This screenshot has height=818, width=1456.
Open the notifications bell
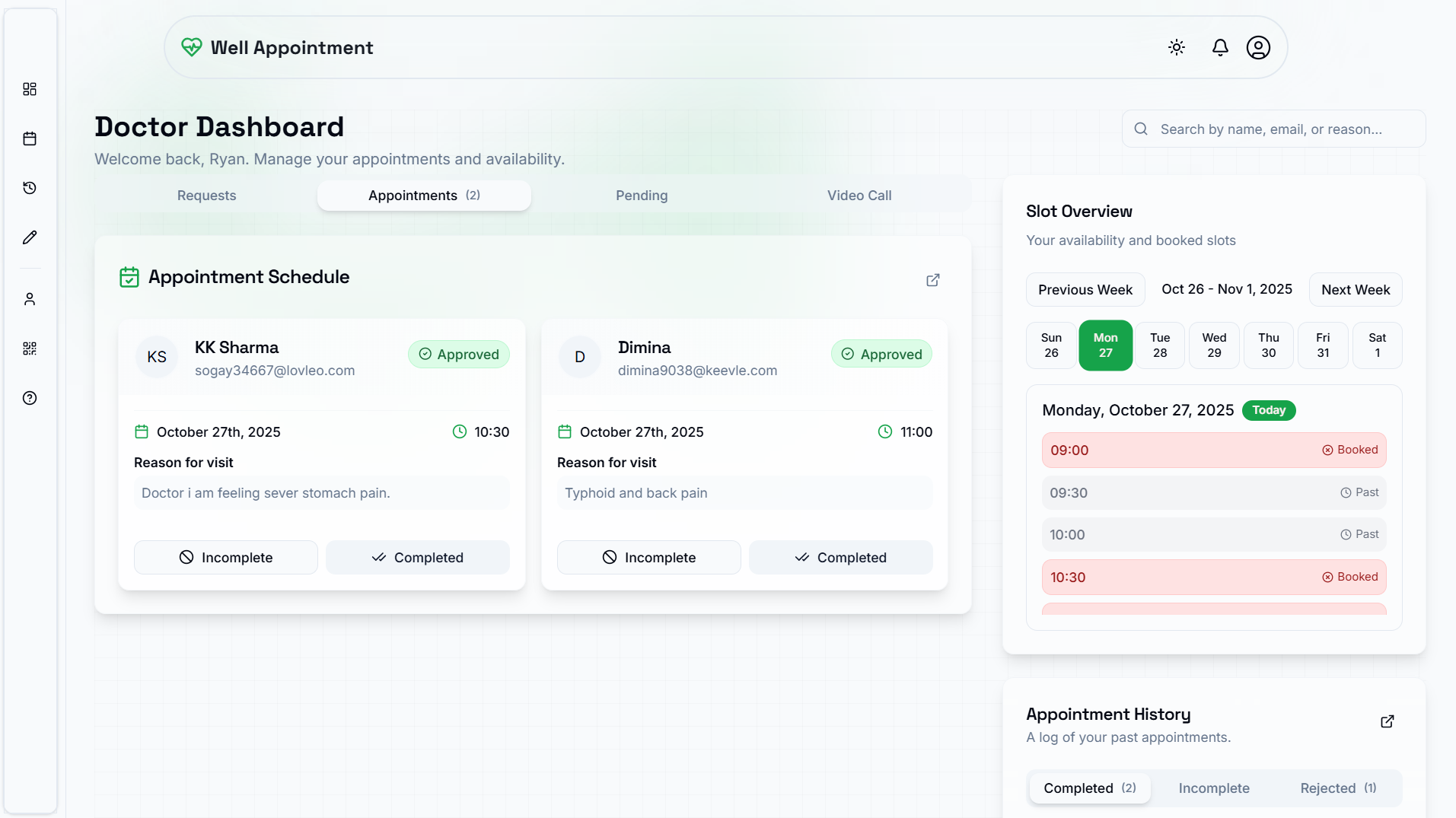(x=1220, y=47)
